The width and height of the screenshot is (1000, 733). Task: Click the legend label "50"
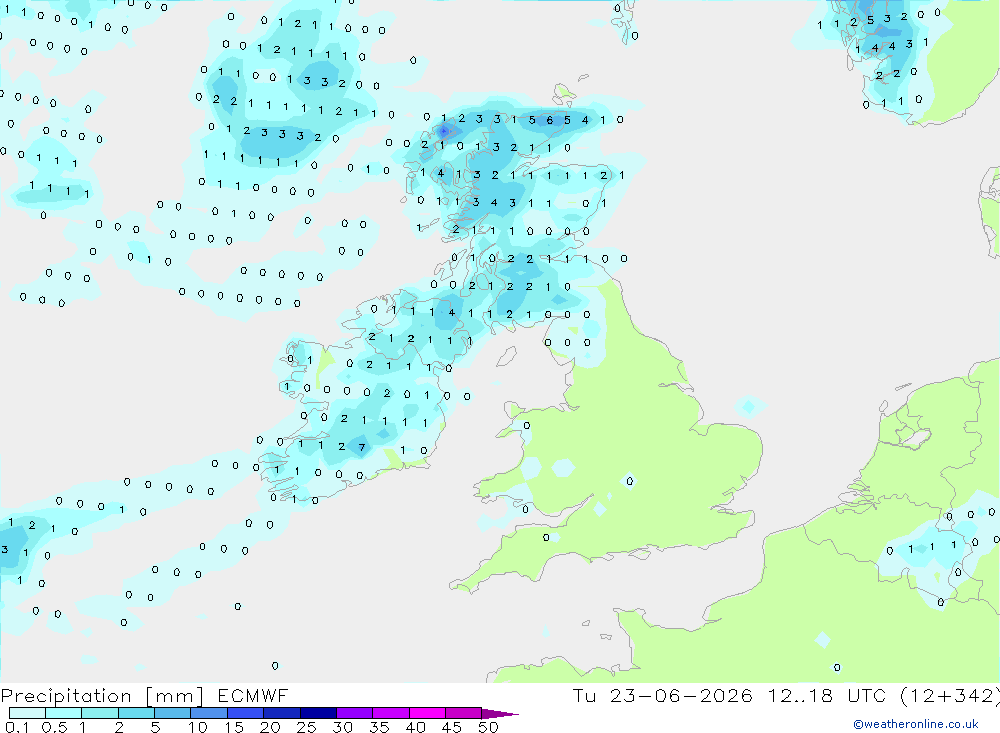pos(488,727)
